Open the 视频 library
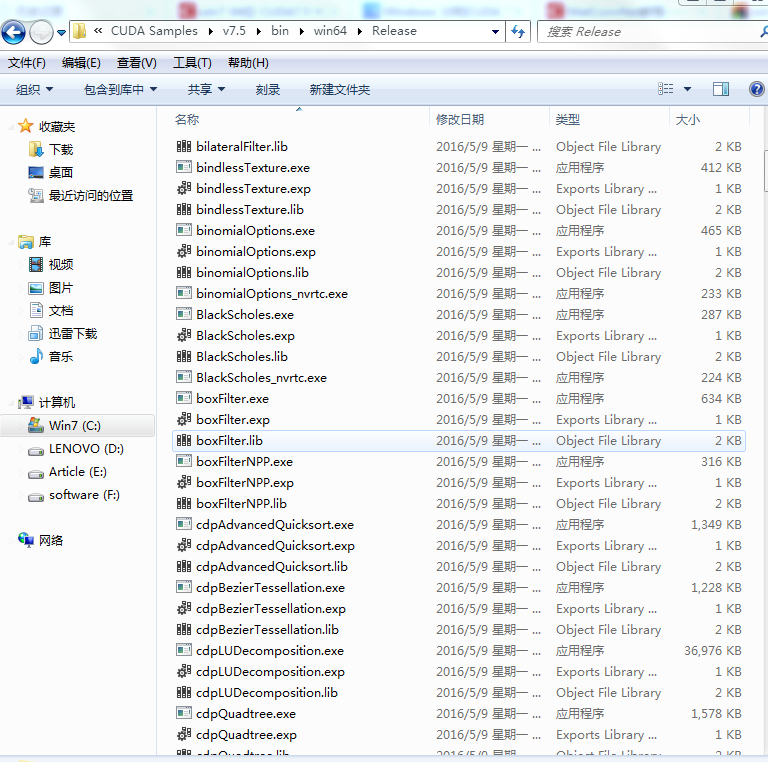Image resolution: width=768 pixels, height=762 pixels. [x=61, y=264]
